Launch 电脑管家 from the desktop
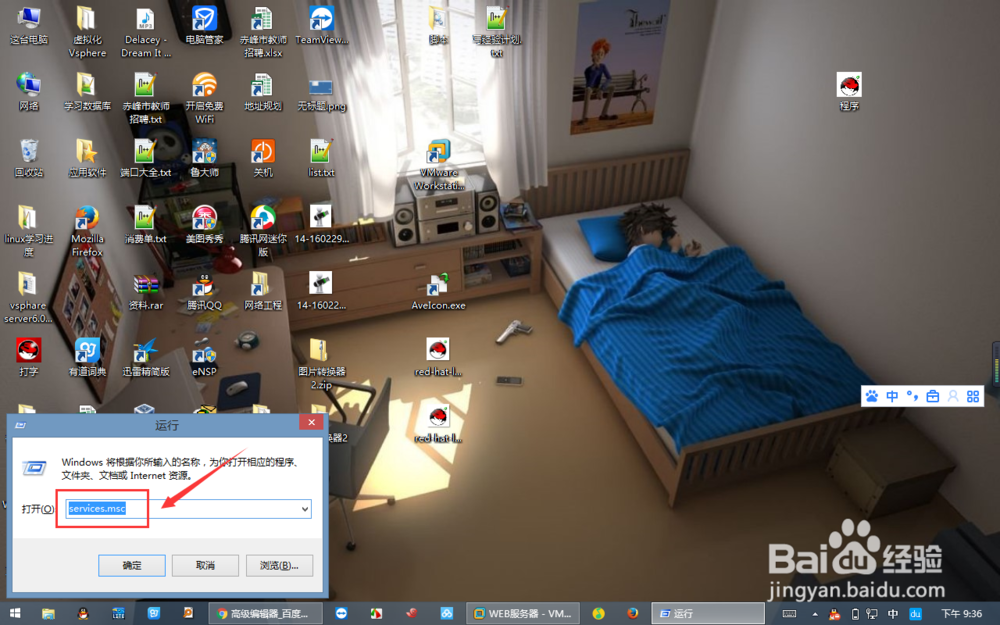1000x625 pixels. 204,26
